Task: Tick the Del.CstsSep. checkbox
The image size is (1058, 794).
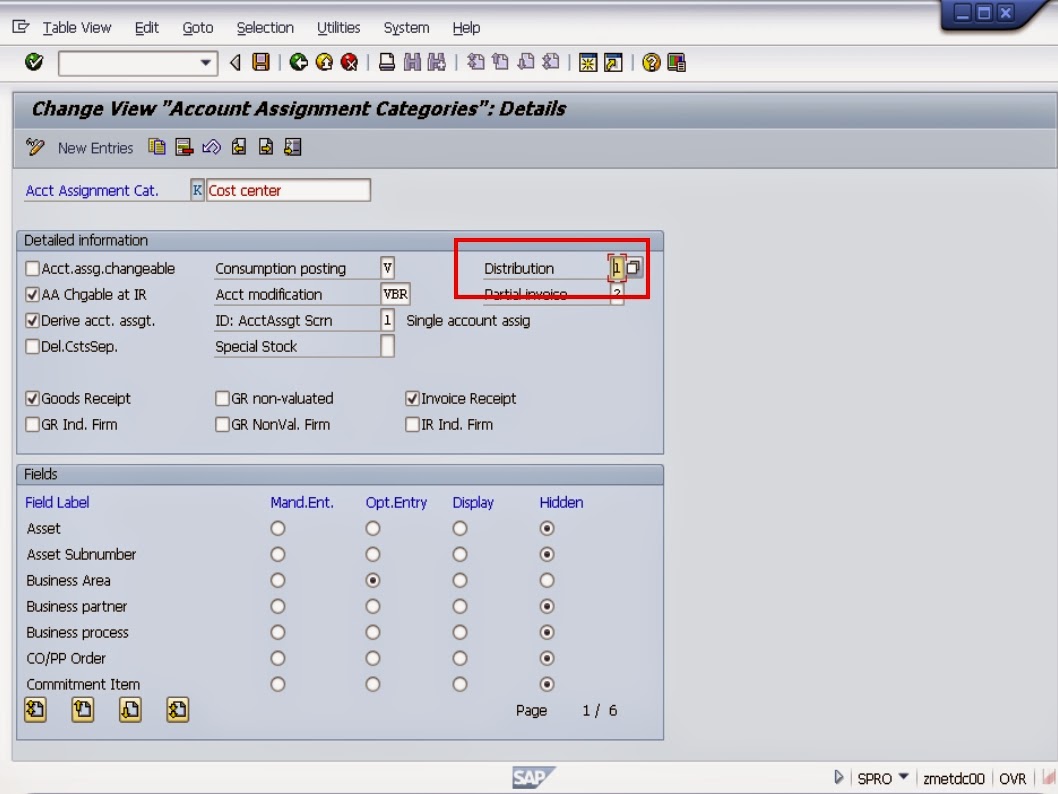Action: point(32,346)
